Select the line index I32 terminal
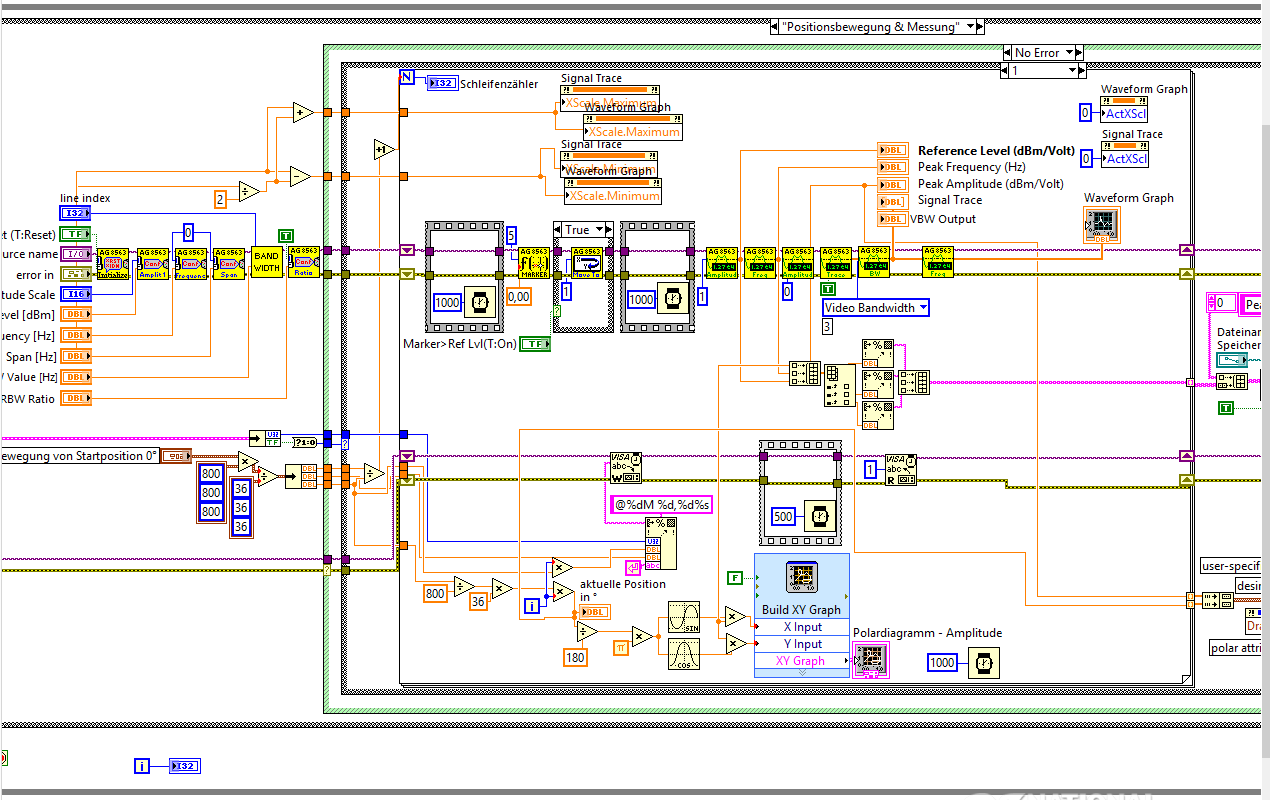 tap(76, 213)
